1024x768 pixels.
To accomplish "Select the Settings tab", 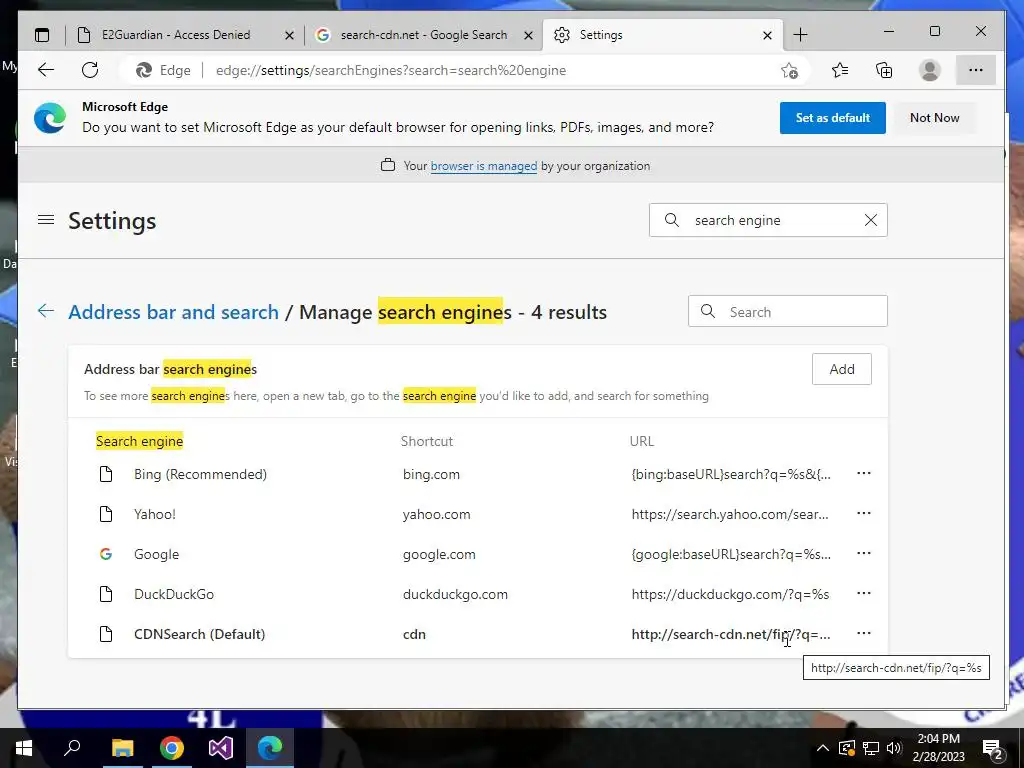I will tap(660, 35).
